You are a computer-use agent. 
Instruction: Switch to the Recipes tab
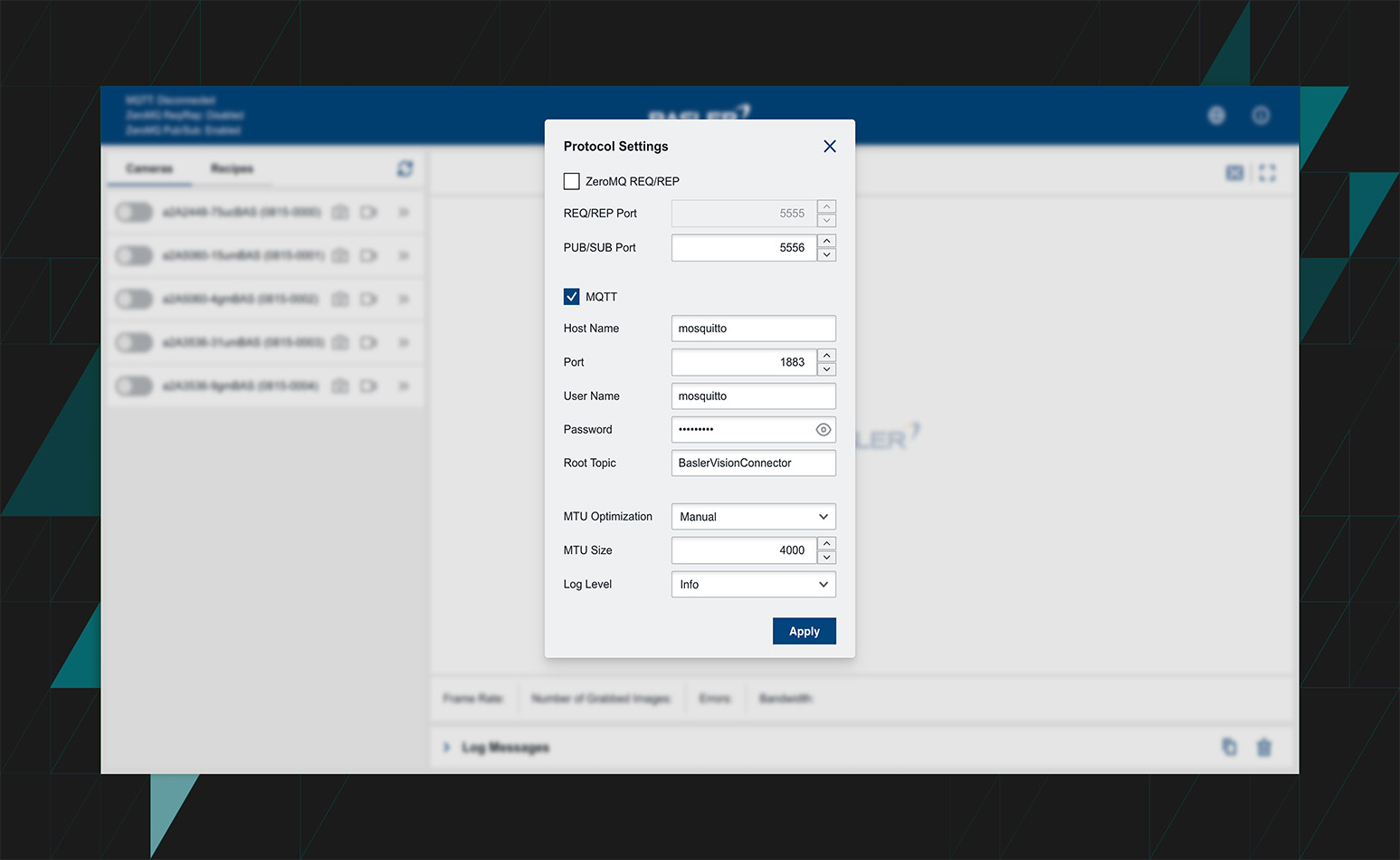tap(233, 169)
